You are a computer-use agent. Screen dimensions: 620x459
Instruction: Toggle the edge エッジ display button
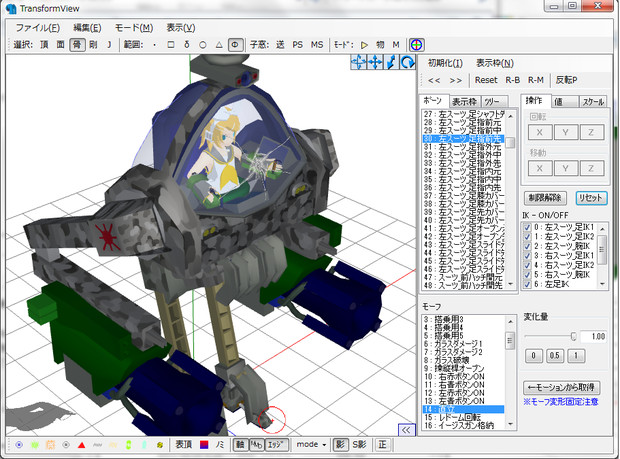[x=276, y=445]
